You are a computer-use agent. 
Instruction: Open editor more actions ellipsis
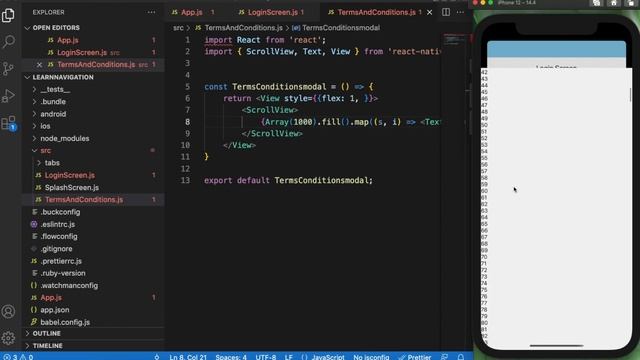(x=460, y=12)
